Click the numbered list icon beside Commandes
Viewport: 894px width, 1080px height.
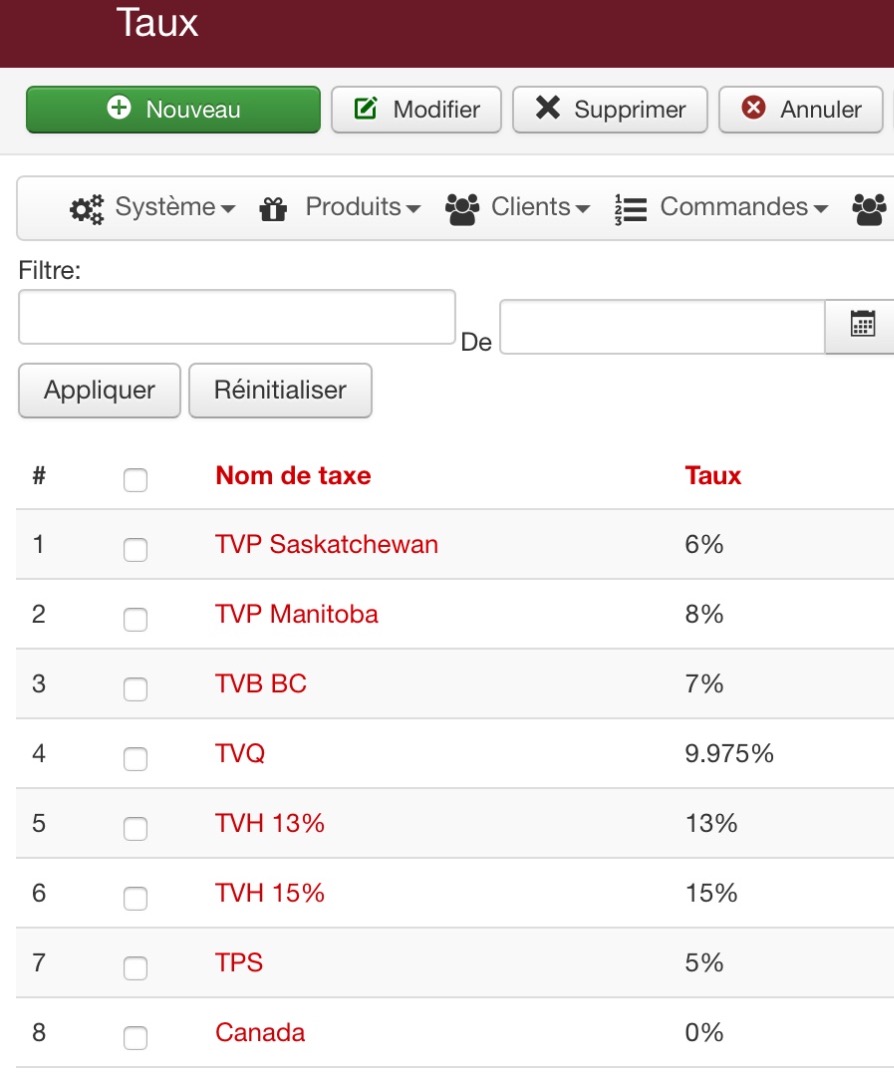coord(631,209)
